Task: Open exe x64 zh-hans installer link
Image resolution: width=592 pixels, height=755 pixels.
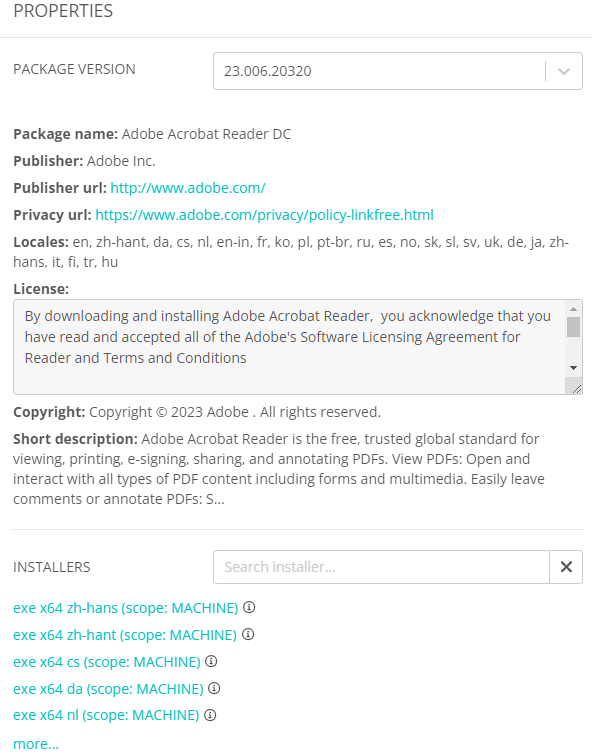Action: [126, 608]
